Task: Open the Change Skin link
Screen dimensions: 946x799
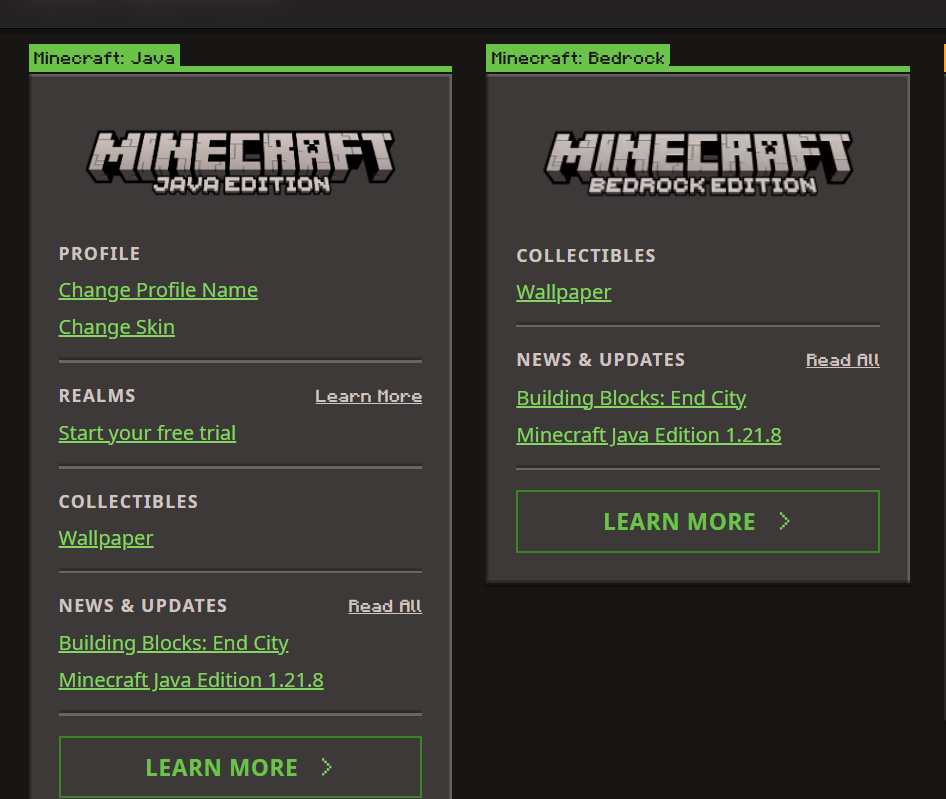Action: 116,327
